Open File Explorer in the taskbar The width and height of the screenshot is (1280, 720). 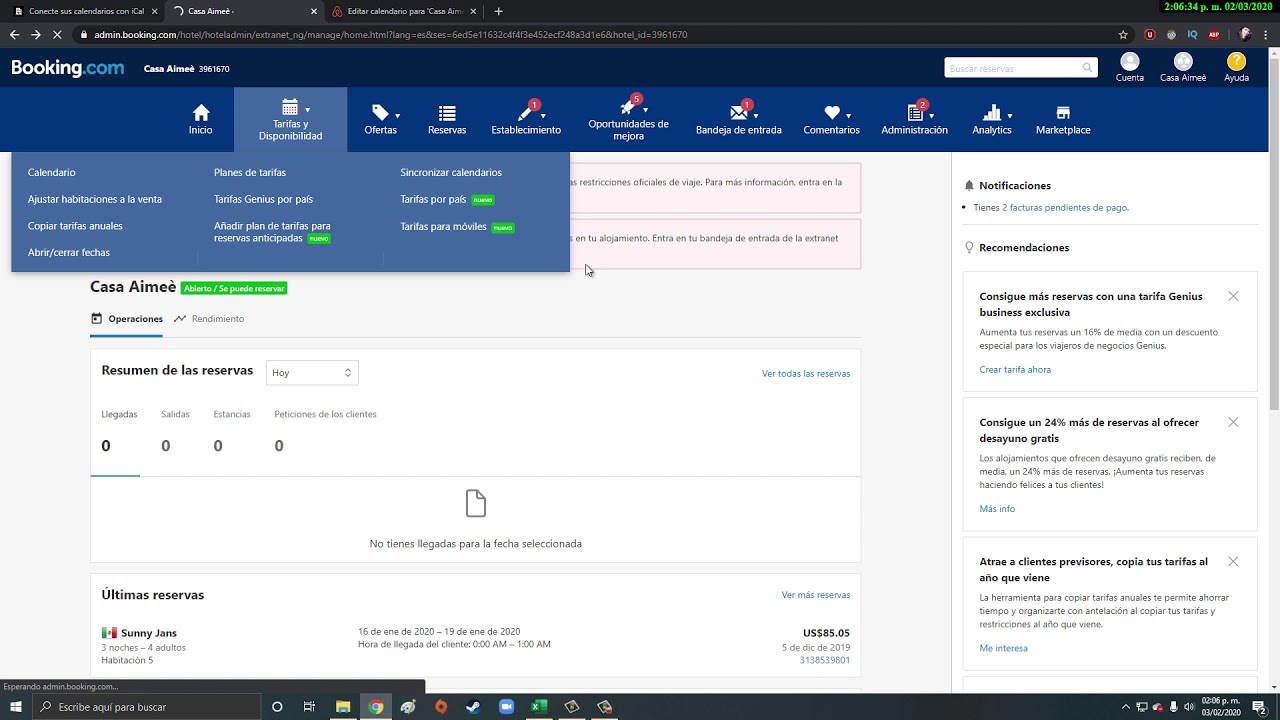[342, 707]
